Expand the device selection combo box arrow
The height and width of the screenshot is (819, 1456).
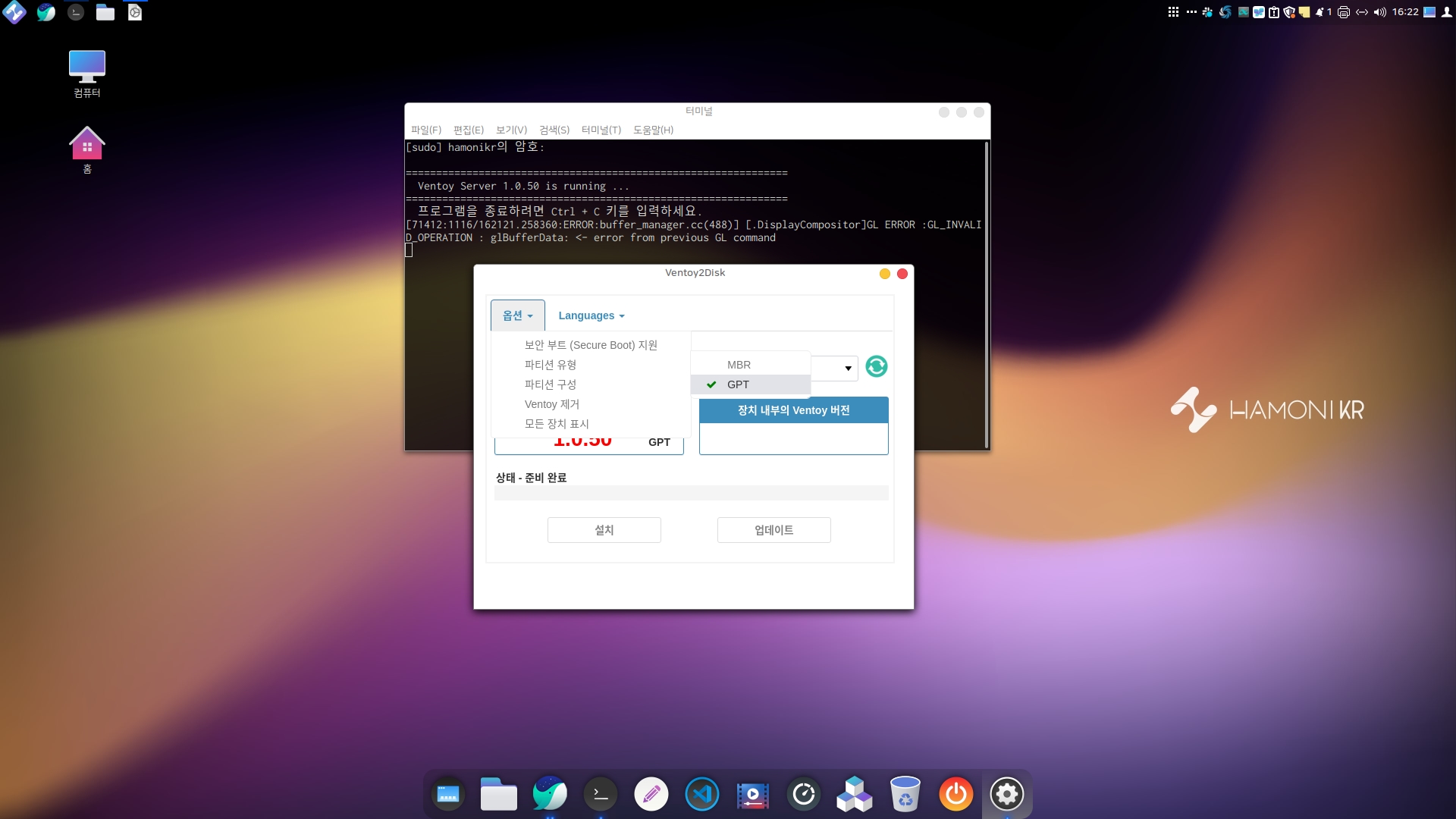[x=848, y=369]
